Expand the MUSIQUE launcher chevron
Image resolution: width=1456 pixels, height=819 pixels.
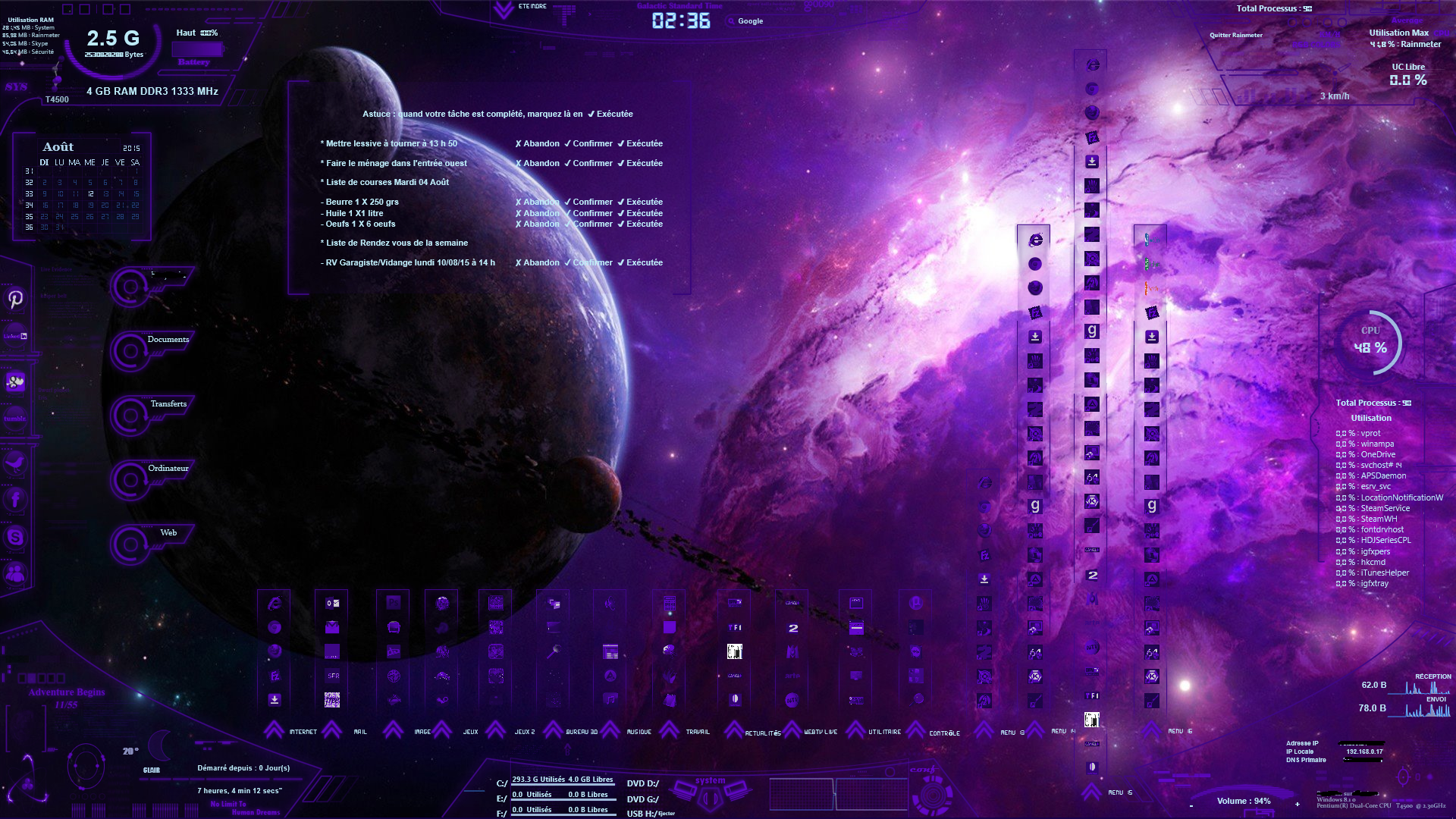[x=610, y=730]
